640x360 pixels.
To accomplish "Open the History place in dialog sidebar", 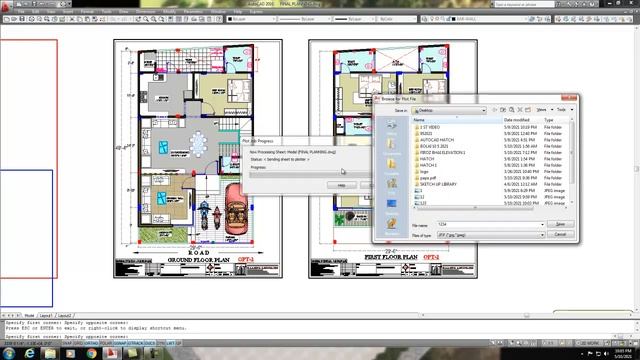I will tap(391, 127).
